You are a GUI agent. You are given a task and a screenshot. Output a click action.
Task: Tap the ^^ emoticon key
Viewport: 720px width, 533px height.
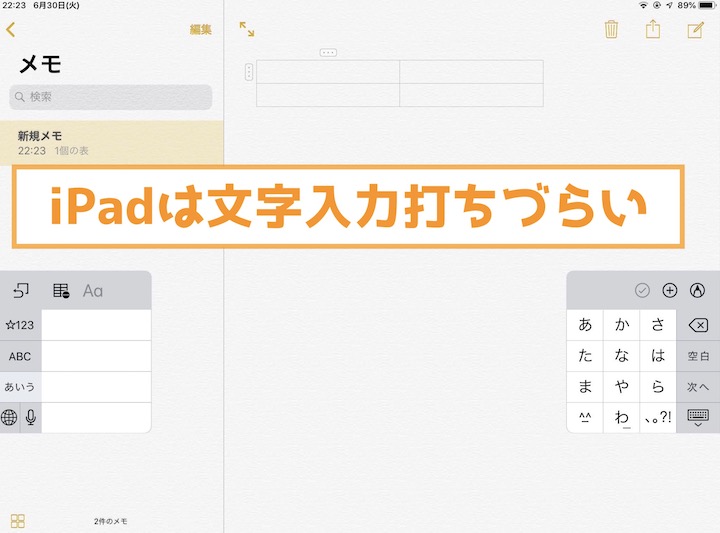pos(585,418)
